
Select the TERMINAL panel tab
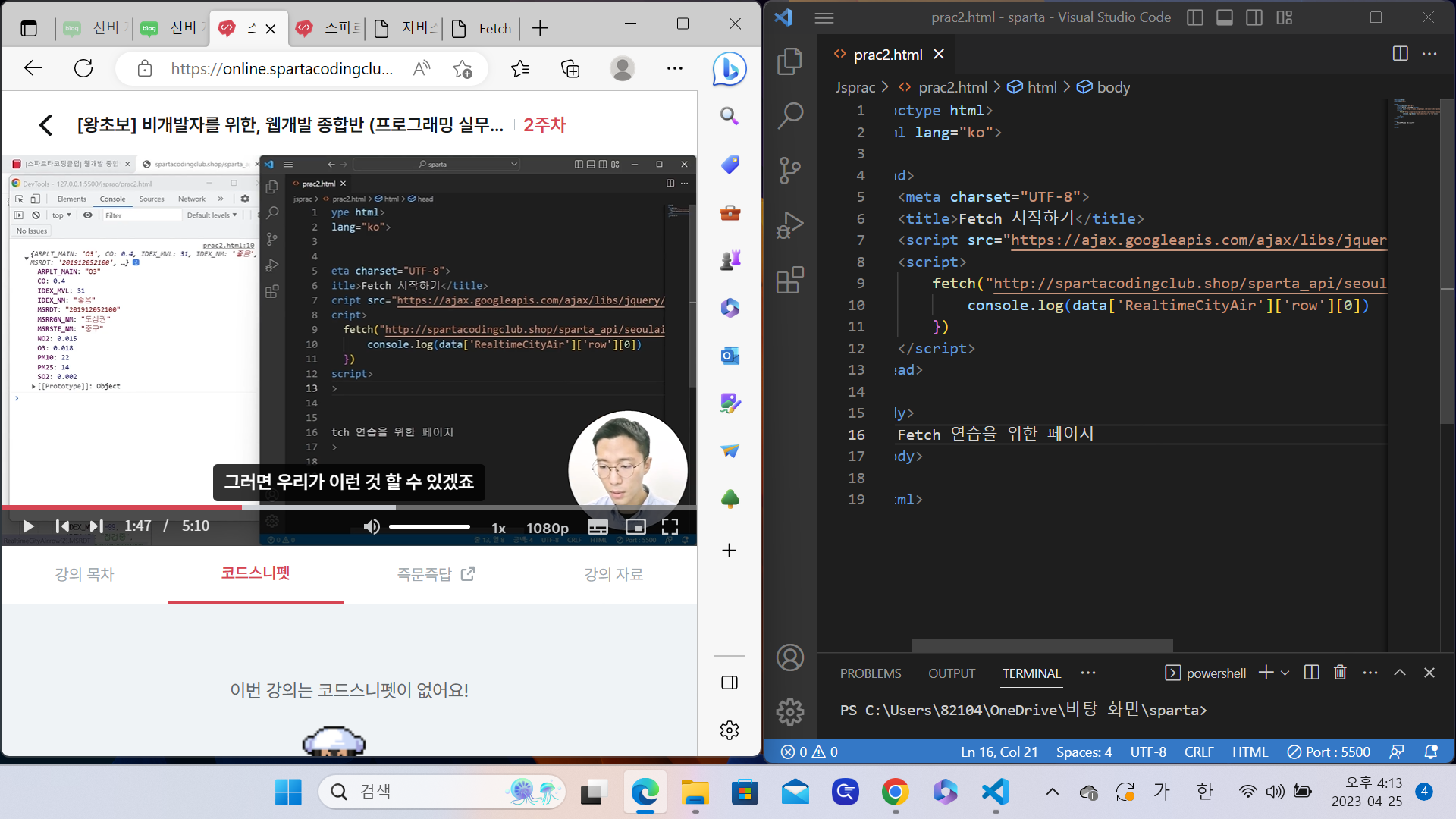(1031, 673)
